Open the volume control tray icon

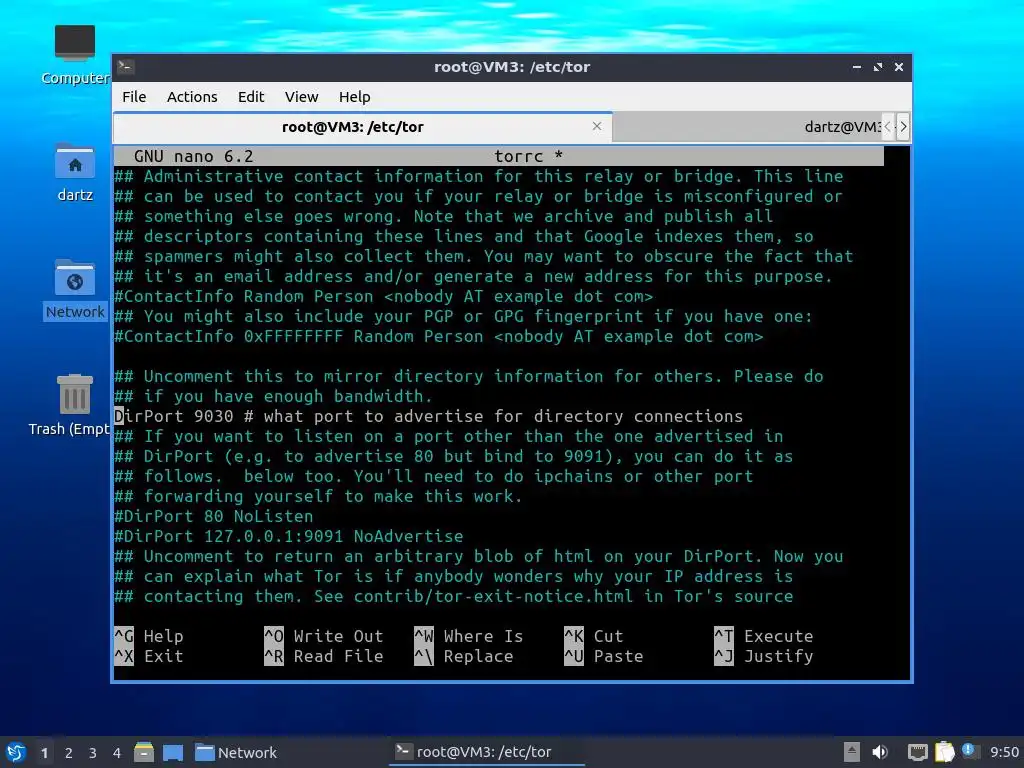(x=880, y=752)
